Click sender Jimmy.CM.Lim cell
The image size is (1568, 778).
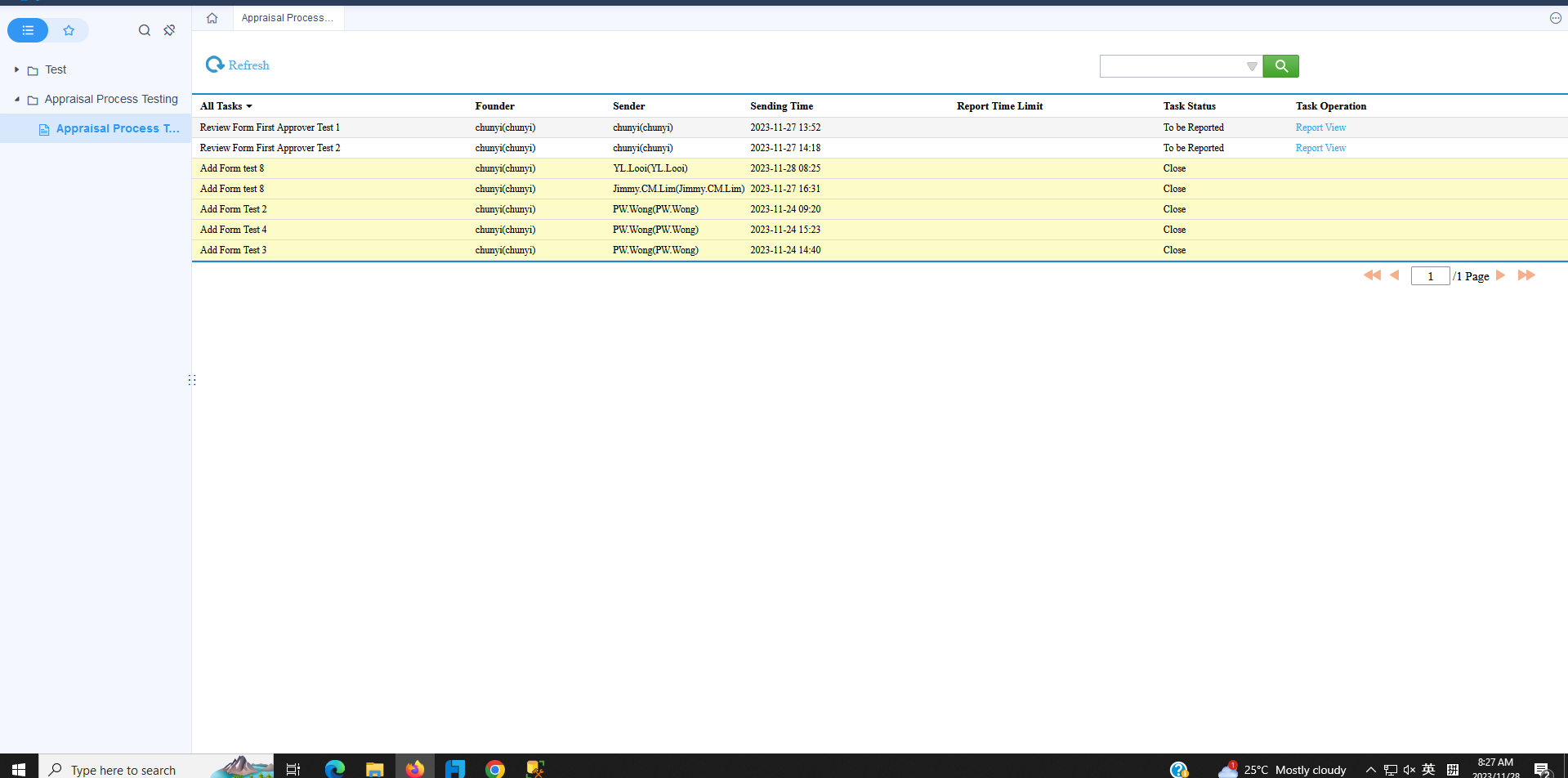pos(678,189)
